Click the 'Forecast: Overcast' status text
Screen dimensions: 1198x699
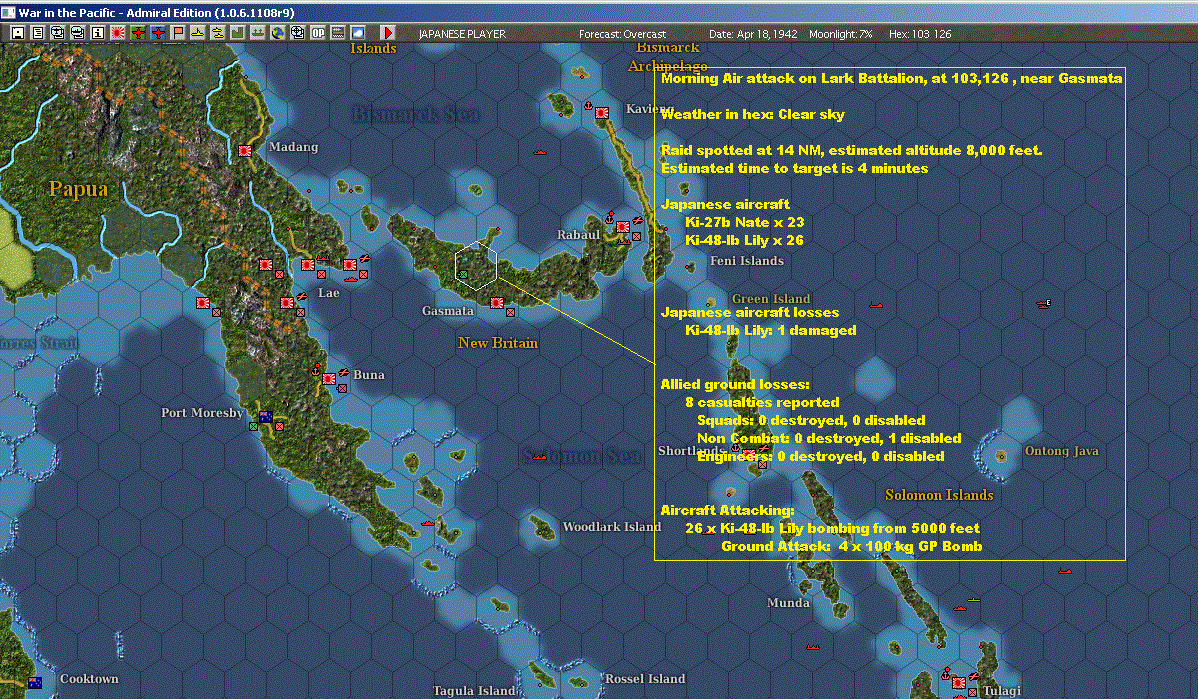pyautogui.click(x=622, y=34)
